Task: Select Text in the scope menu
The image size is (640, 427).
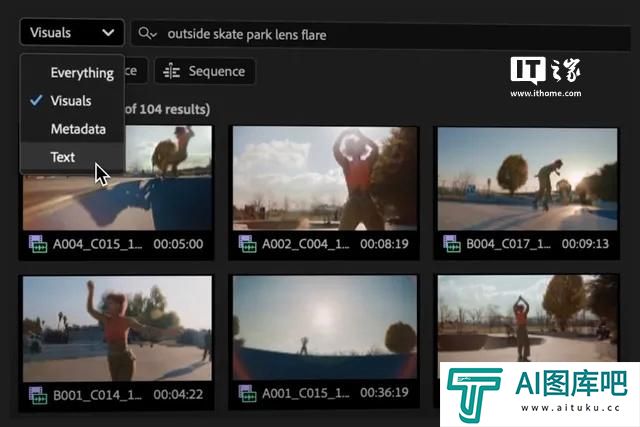Action: (62, 157)
